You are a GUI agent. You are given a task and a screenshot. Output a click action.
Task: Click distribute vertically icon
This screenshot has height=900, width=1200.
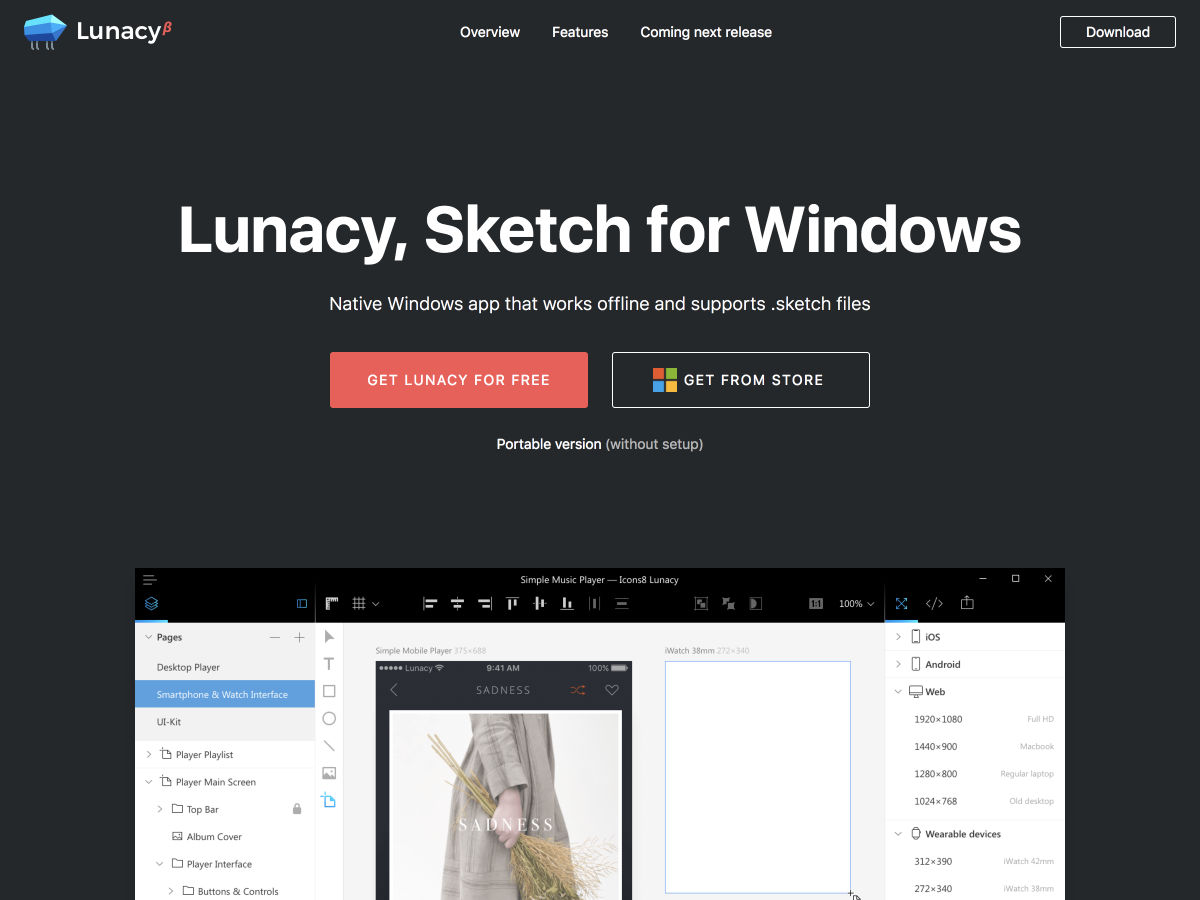pyautogui.click(x=621, y=603)
